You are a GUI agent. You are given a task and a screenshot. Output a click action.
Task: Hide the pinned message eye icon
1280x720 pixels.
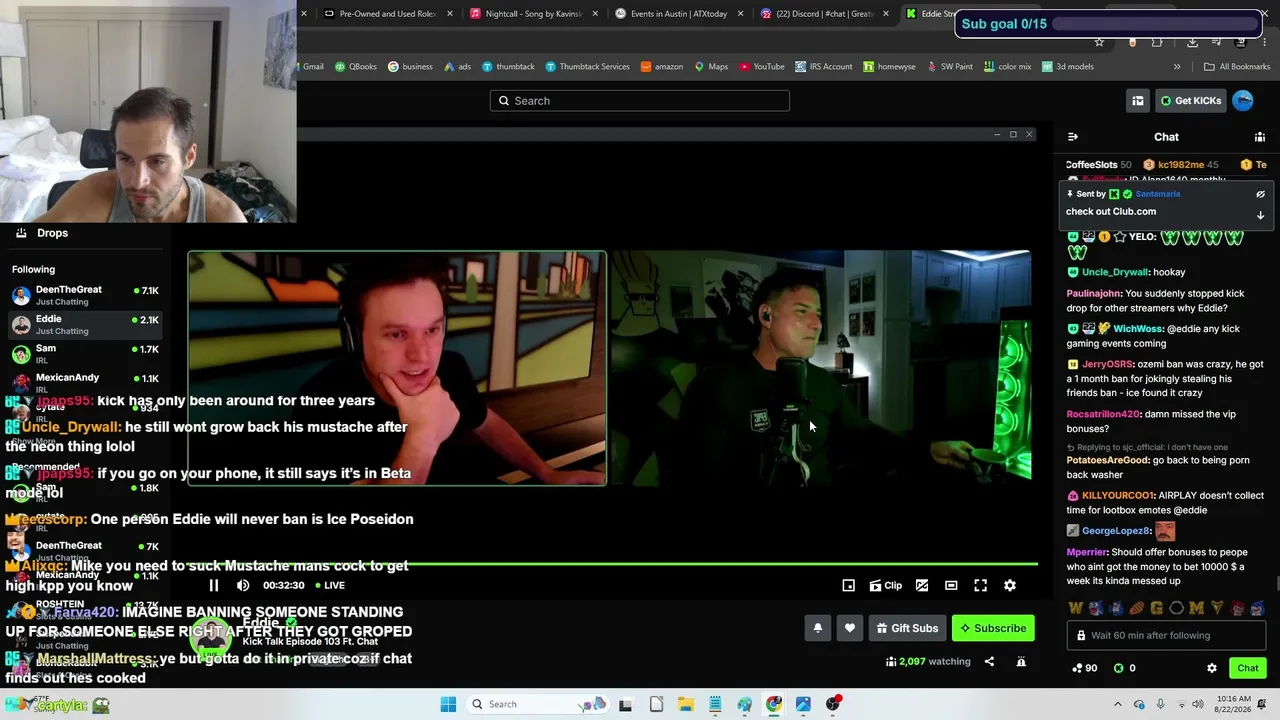[1260, 194]
